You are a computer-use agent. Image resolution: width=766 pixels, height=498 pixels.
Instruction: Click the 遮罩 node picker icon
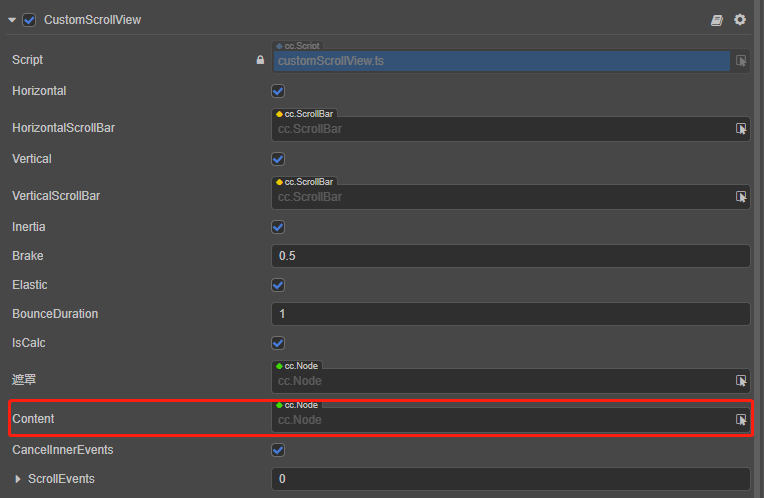point(741,381)
